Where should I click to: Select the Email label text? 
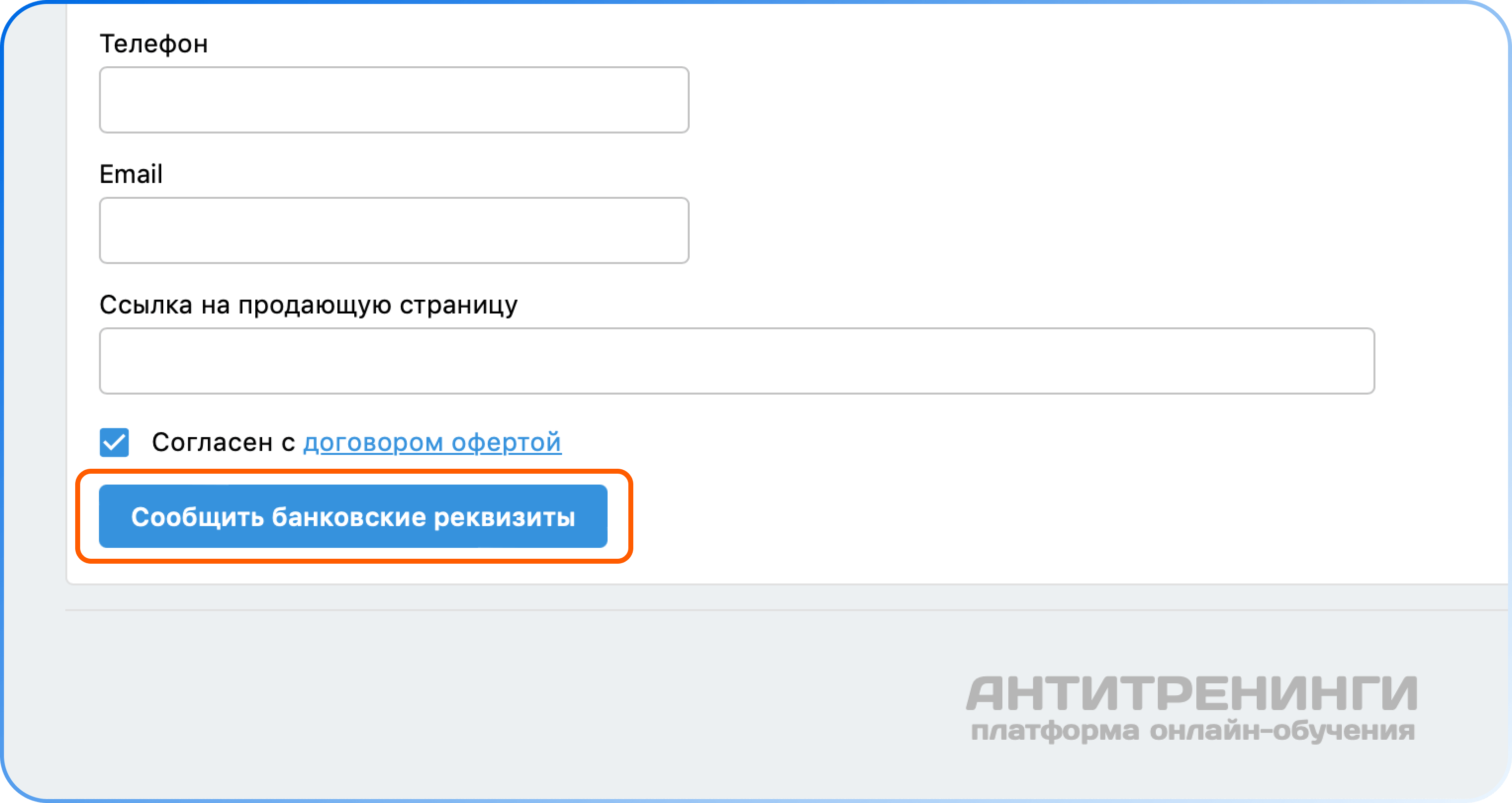(131, 174)
